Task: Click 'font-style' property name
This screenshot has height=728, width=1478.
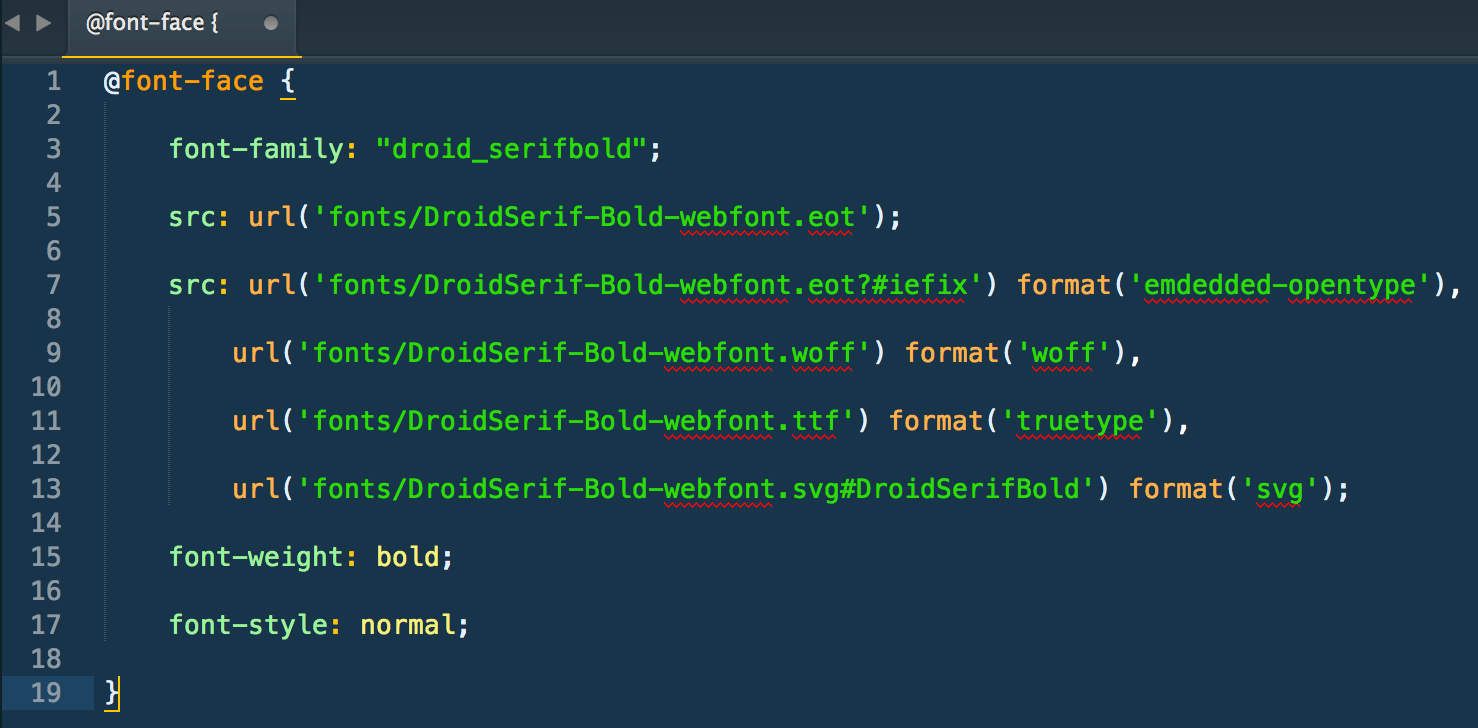Action: (x=248, y=625)
